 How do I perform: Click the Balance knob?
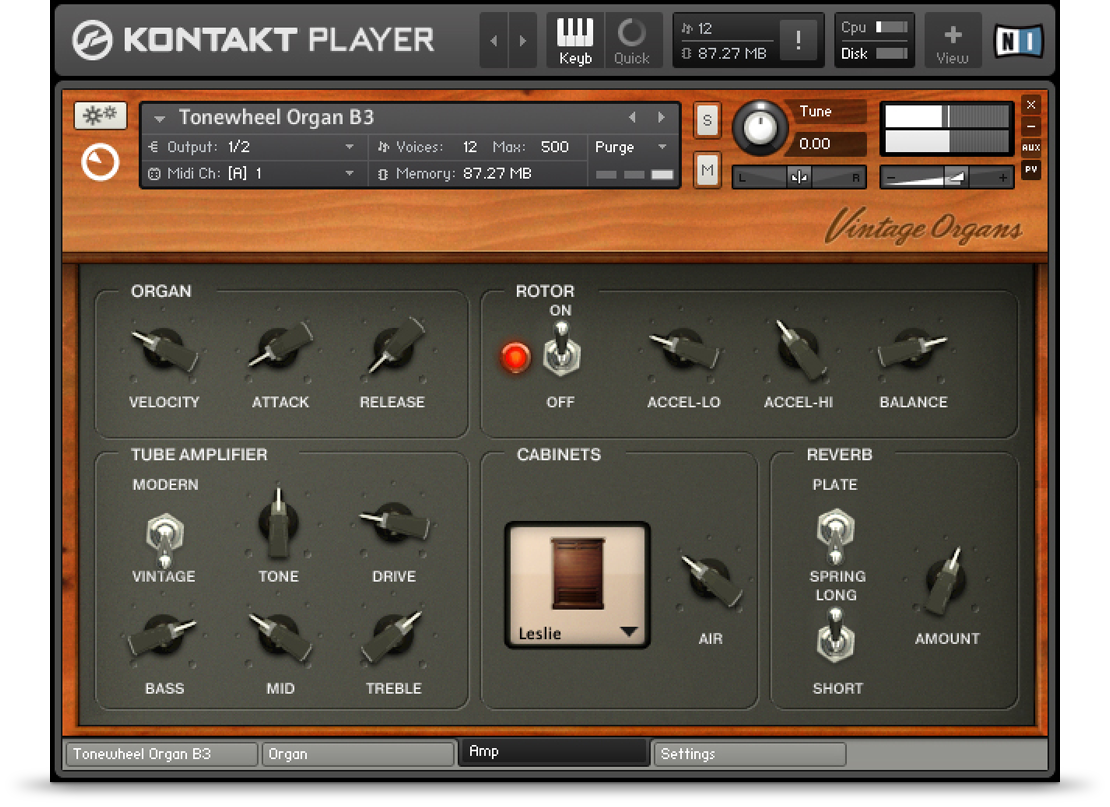[913, 348]
